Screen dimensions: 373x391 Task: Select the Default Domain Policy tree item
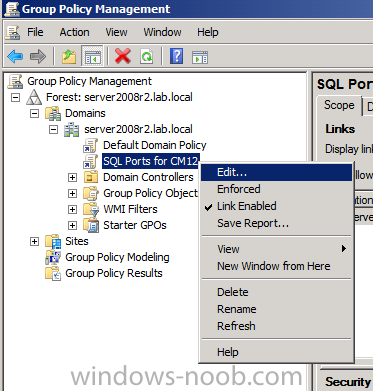(x=155, y=145)
